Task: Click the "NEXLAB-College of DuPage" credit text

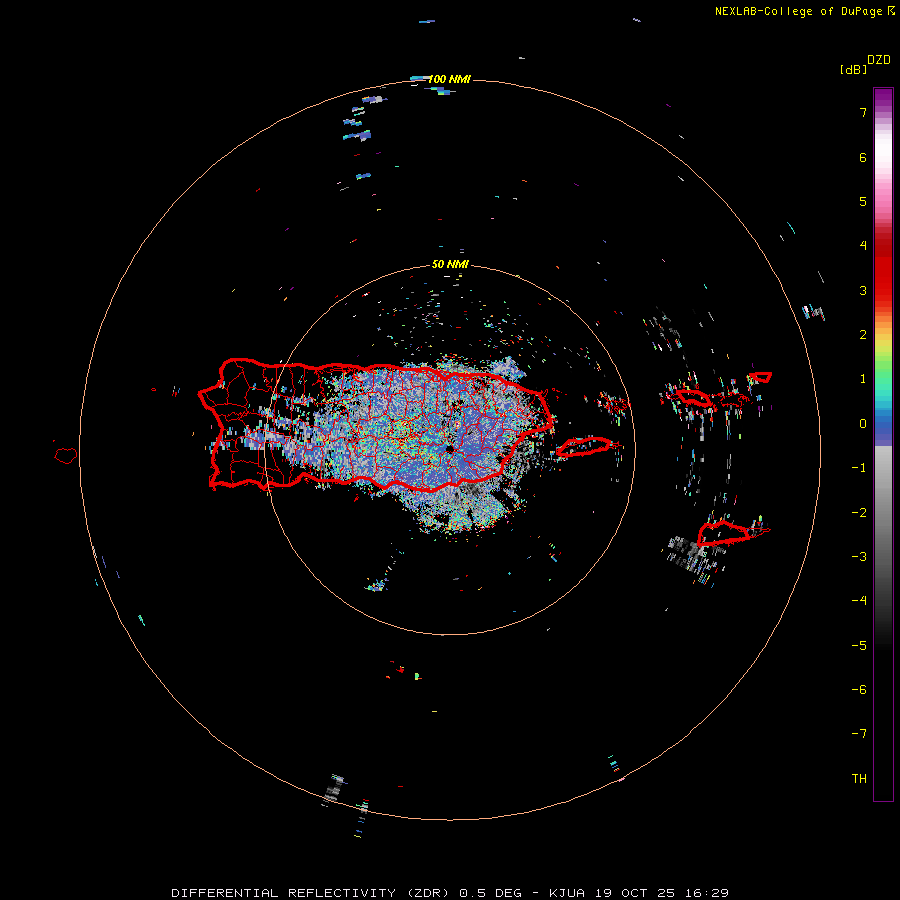Action: coord(798,11)
